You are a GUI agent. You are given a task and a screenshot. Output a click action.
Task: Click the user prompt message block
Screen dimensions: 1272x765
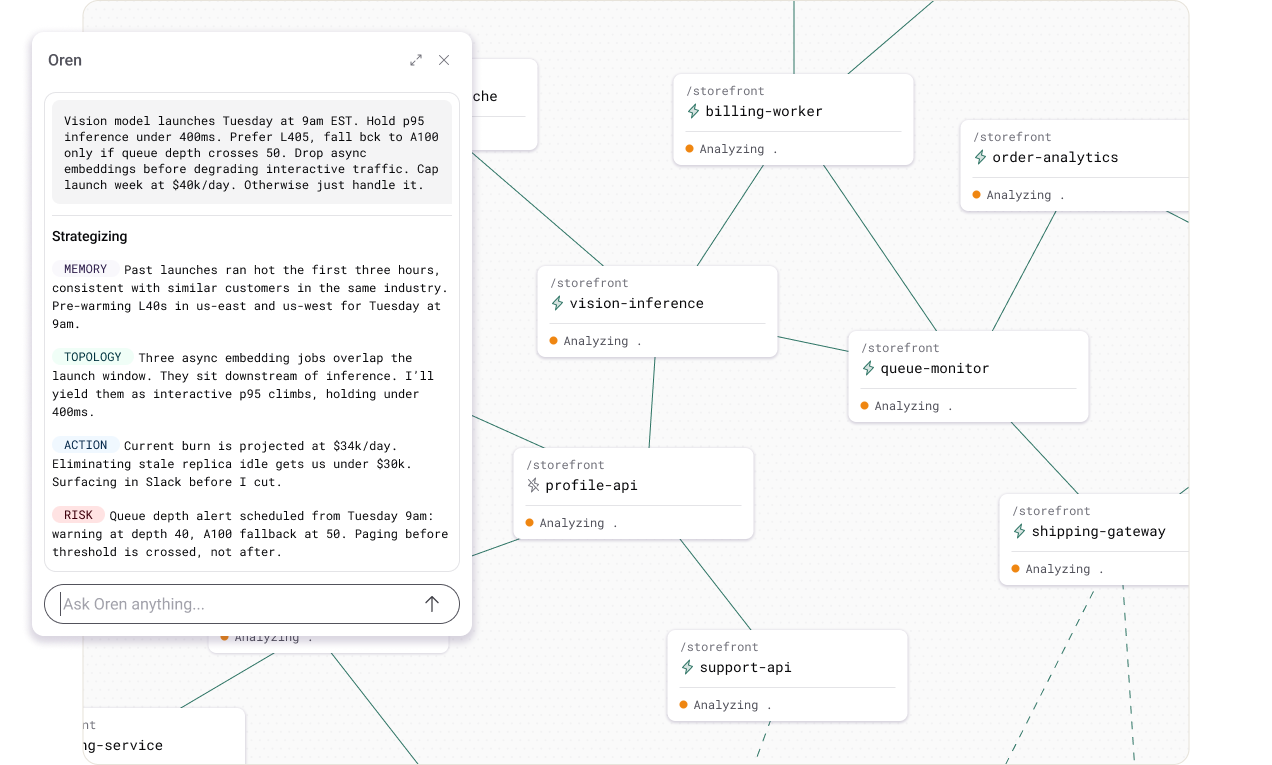(252, 152)
